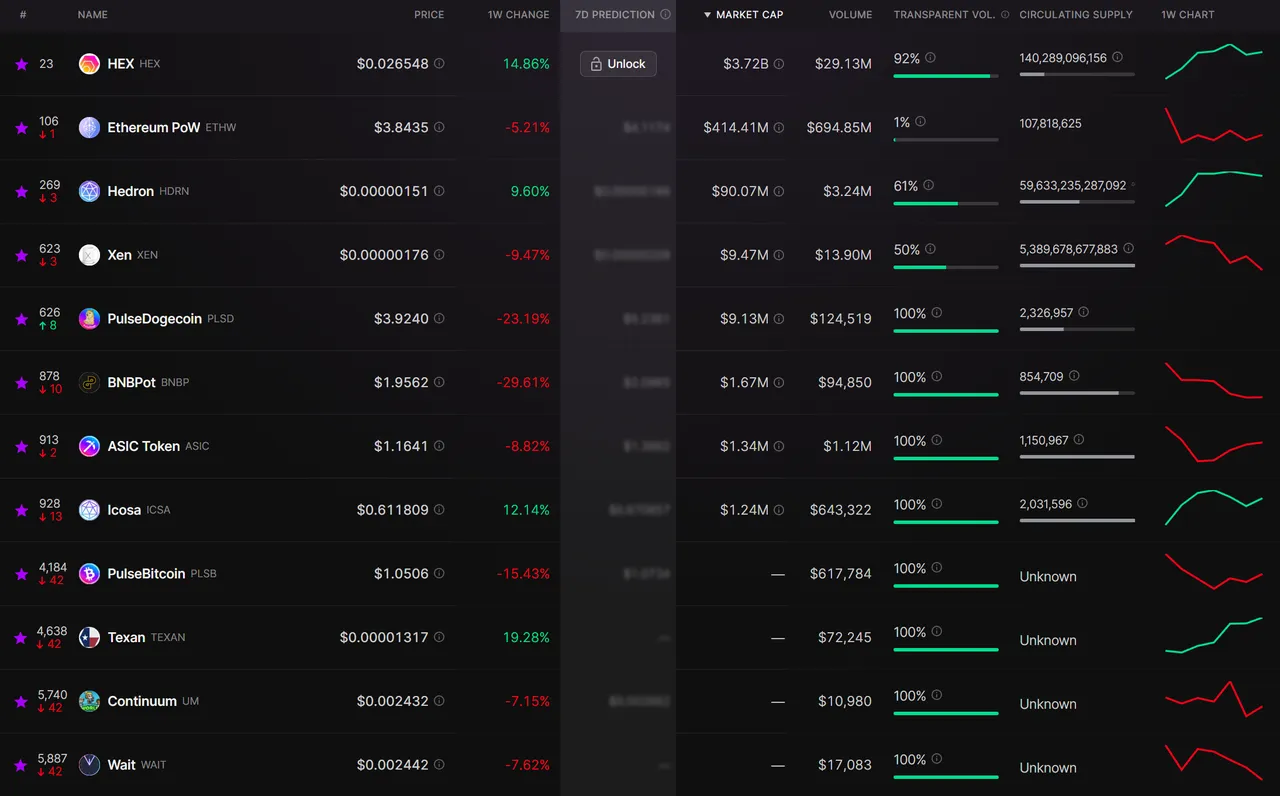The width and height of the screenshot is (1280, 796).
Task: Show info for Ethereum PoW price
Action: tap(439, 128)
